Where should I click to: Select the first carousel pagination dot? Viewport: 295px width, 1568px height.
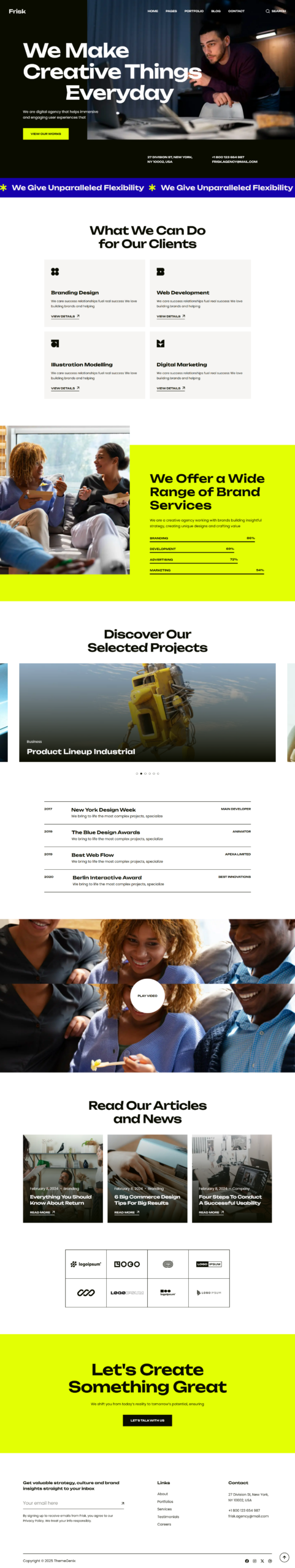(137, 774)
